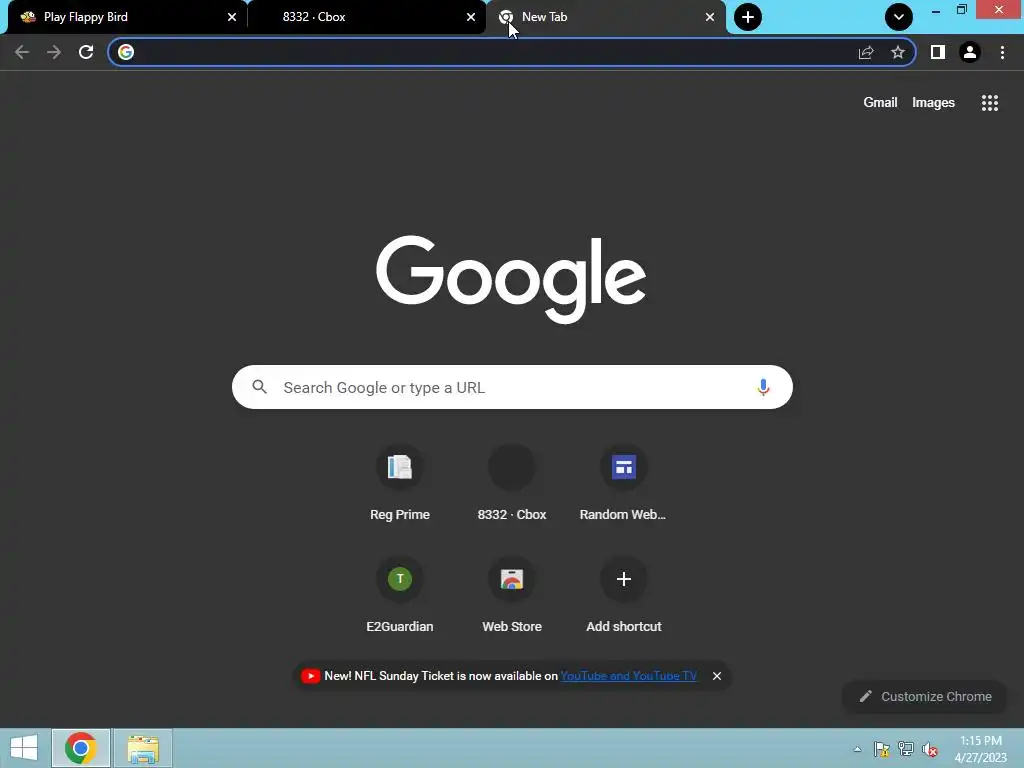Open the Action Center flag icon
1024x768 pixels.
[x=882, y=749]
